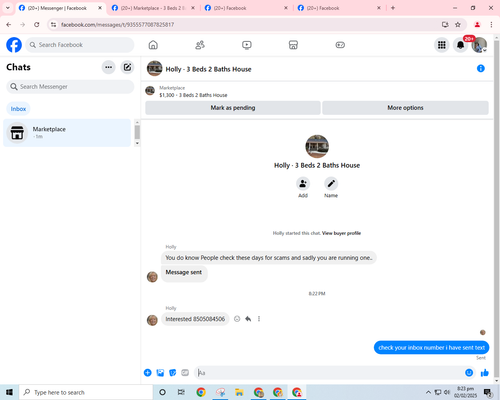Open the tab search dropdown arrow
The image size is (500, 400).
(x=7, y=8)
